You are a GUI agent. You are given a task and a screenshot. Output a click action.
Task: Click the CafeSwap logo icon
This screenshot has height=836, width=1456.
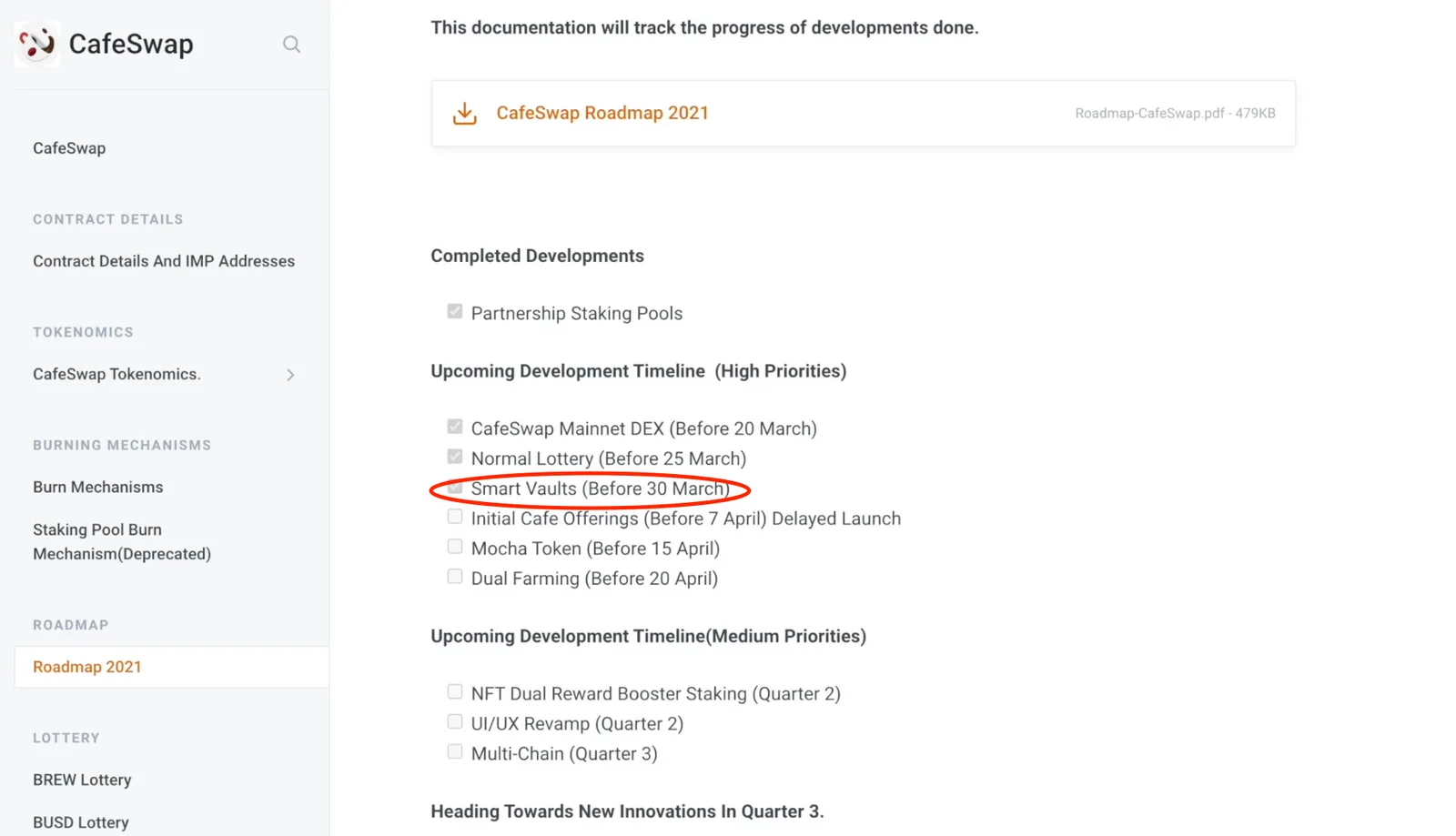37,44
